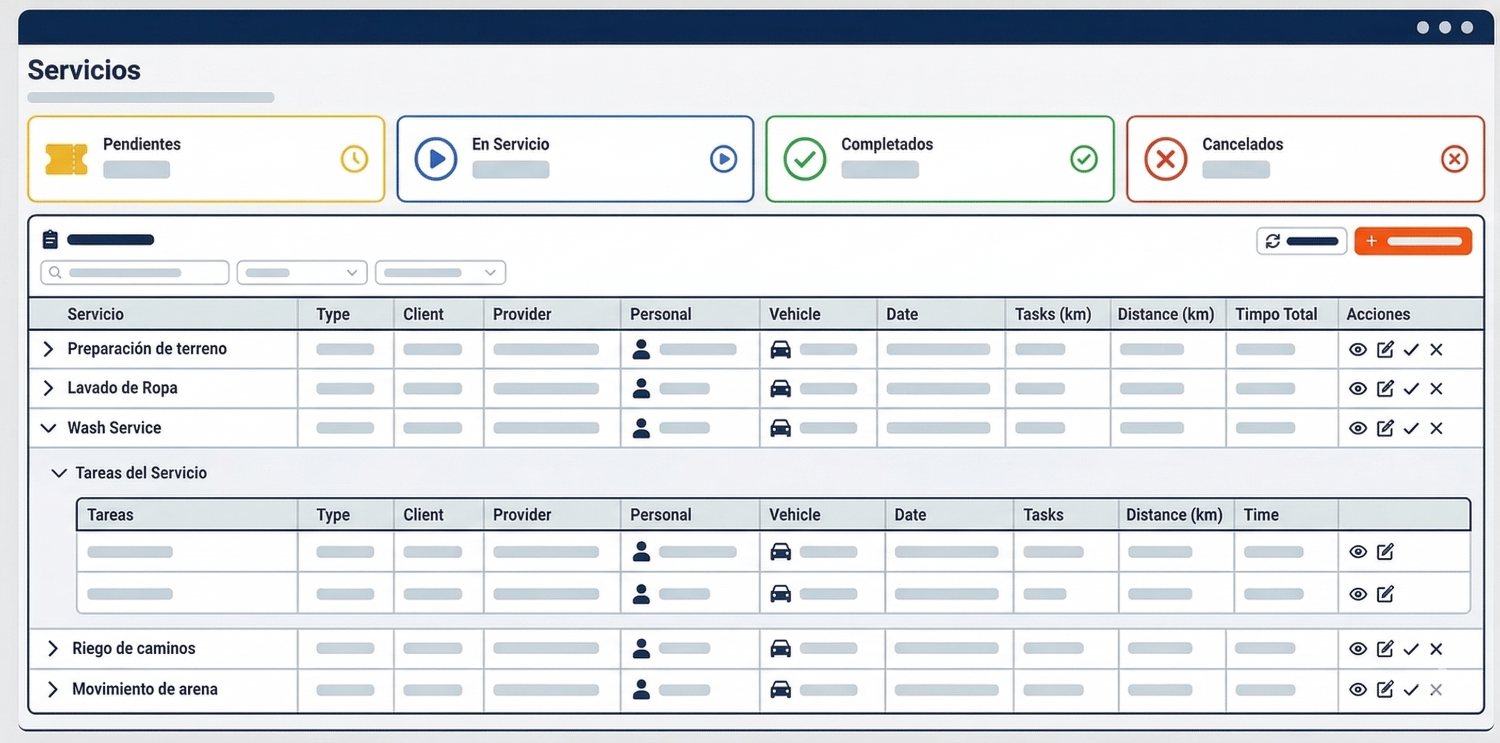The width and height of the screenshot is (1500, 743).
Task: View the first task under Tareas del Servicio
Action: (x=1358, y=552)
